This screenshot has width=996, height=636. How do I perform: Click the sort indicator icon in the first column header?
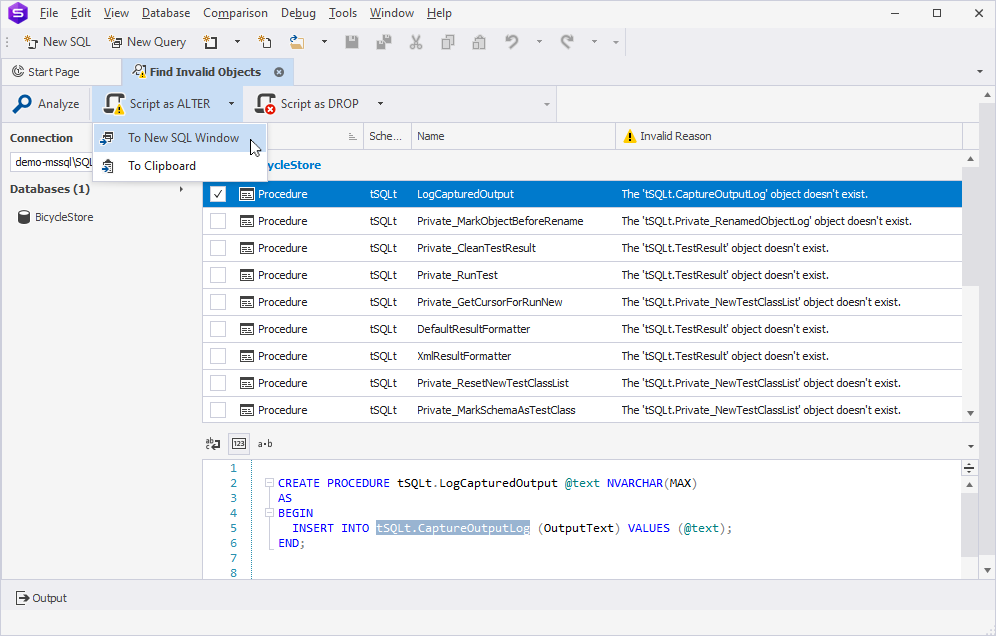click(x=353, y=137)
